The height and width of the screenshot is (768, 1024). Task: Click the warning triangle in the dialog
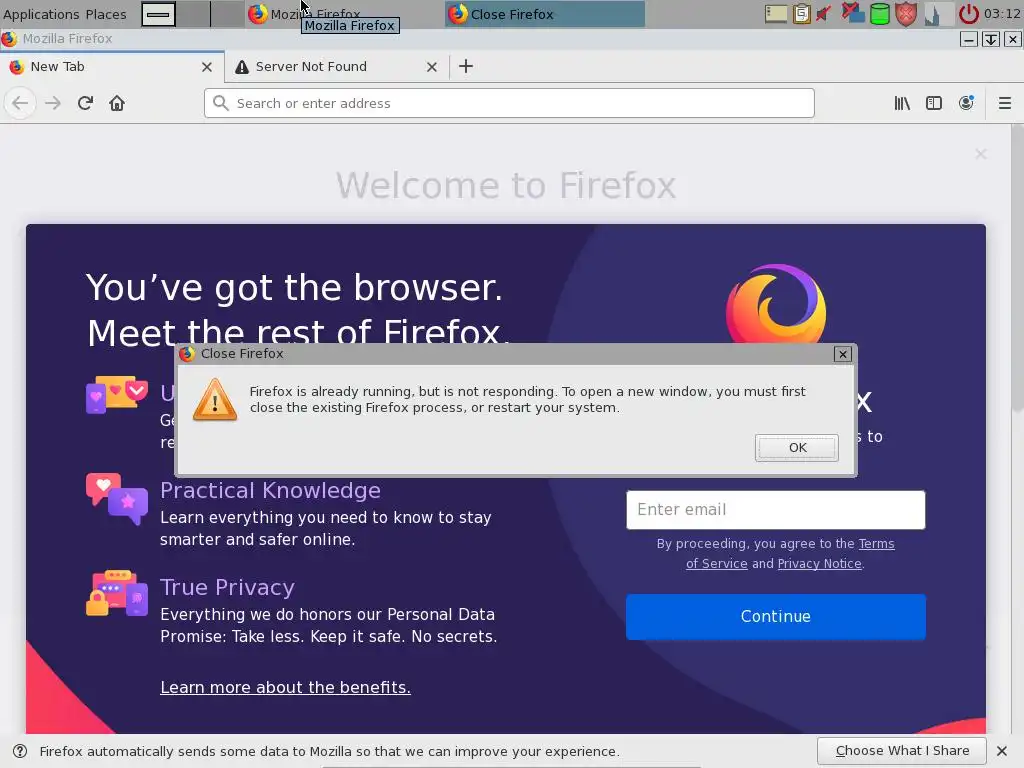tap(215, 400)
